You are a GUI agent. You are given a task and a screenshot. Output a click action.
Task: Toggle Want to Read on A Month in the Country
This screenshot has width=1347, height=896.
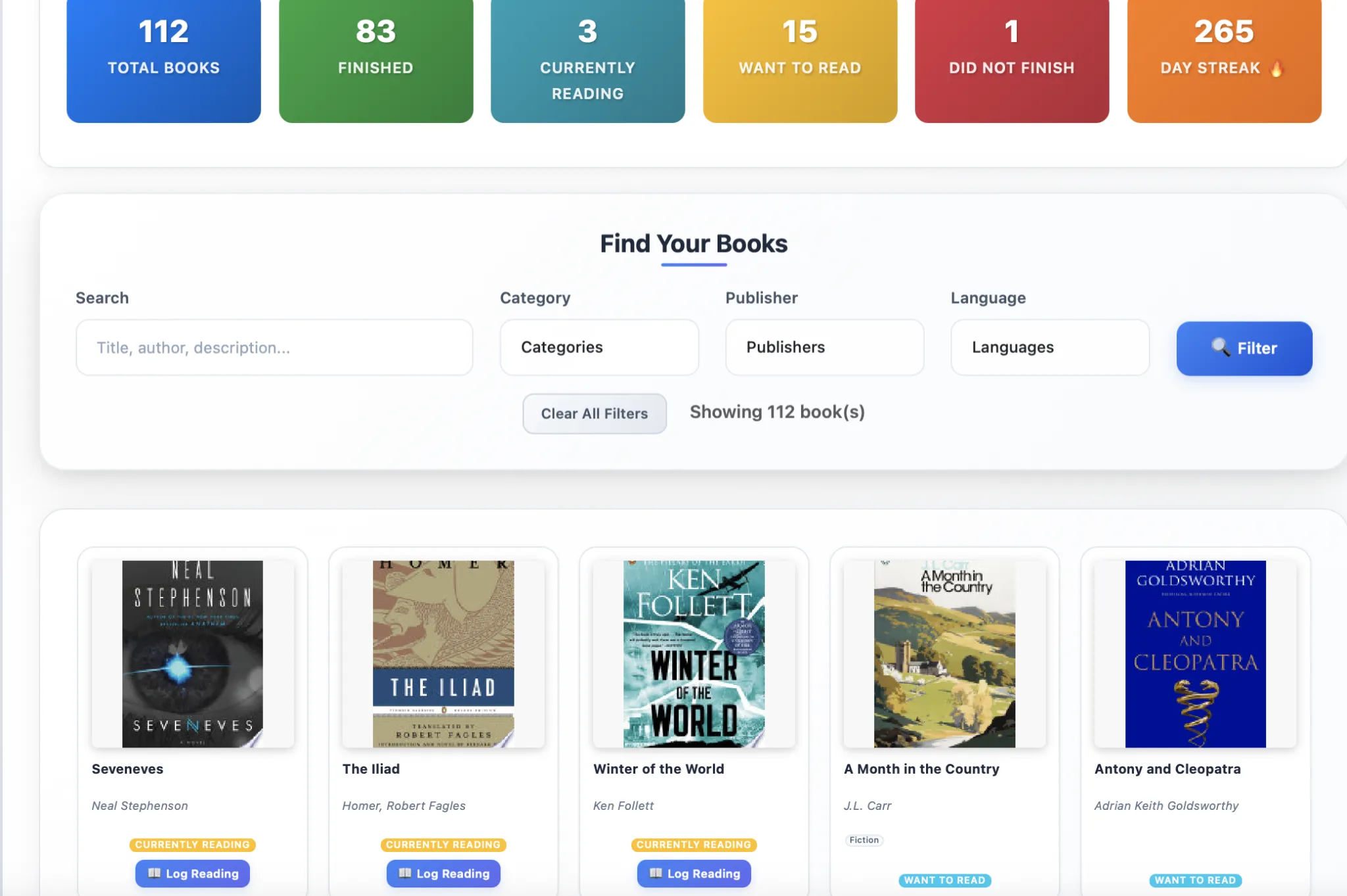pos(944,880)
